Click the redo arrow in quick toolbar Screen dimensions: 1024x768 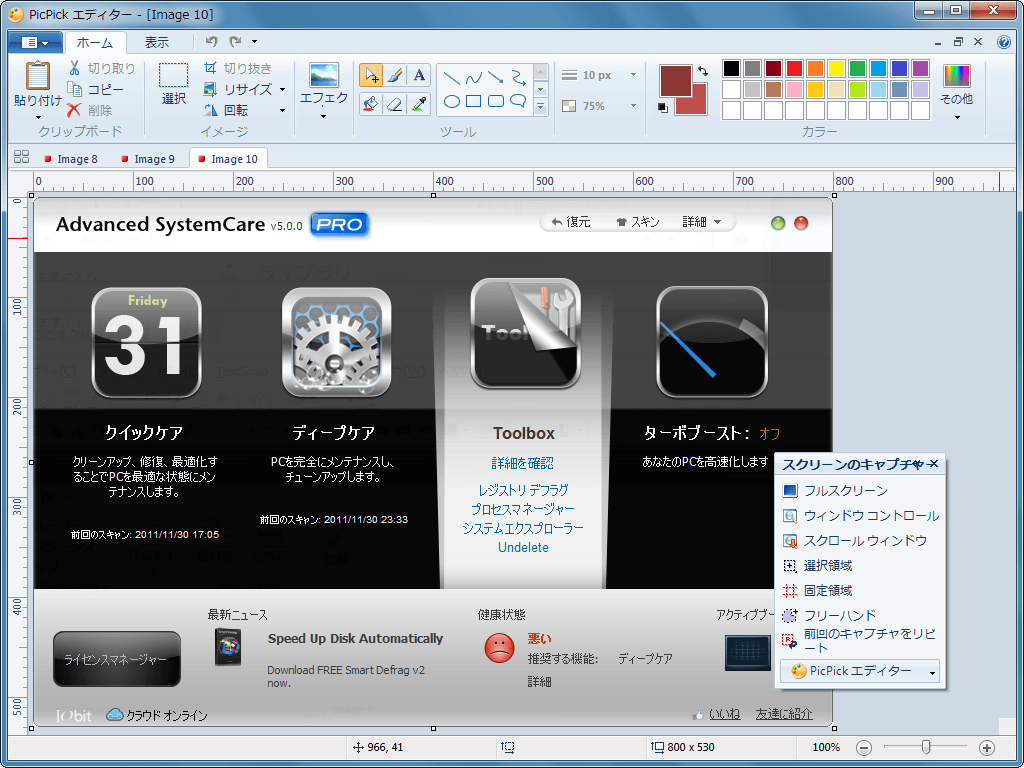tap(235, 41)
